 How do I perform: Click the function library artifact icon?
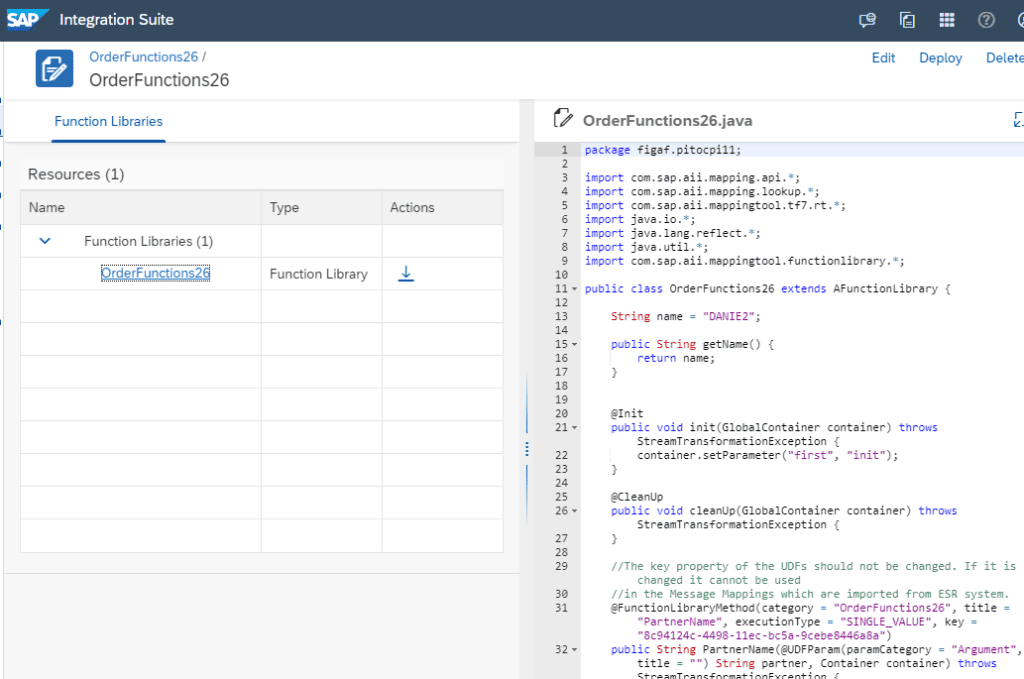pos(54,69)
